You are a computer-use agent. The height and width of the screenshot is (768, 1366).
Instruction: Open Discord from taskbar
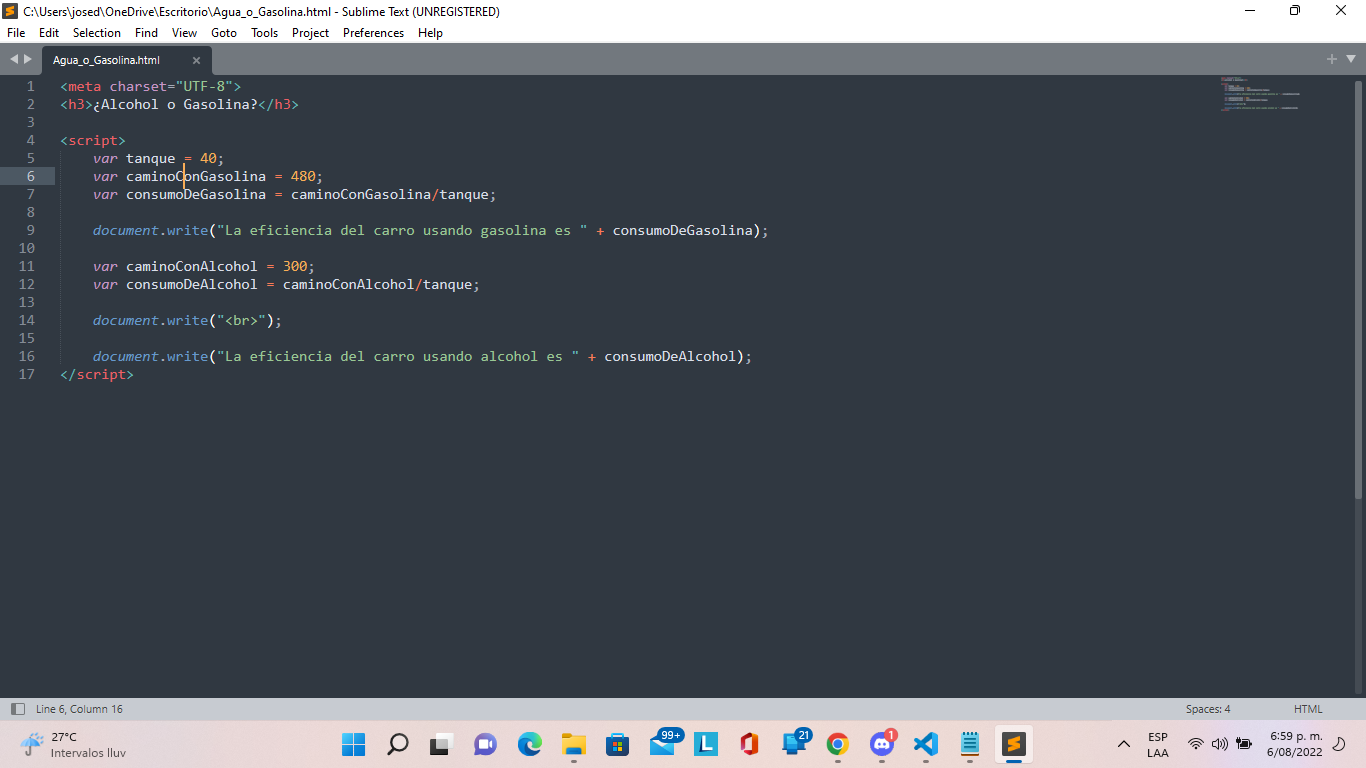[882, 744]
